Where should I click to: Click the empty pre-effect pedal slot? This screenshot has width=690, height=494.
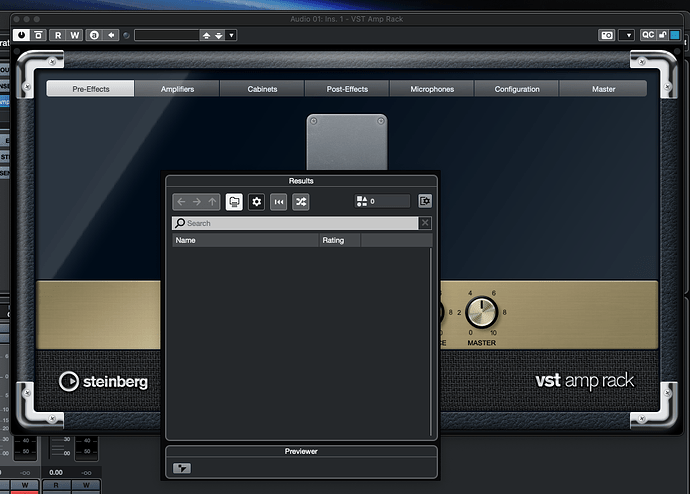[x=347, y=143]
